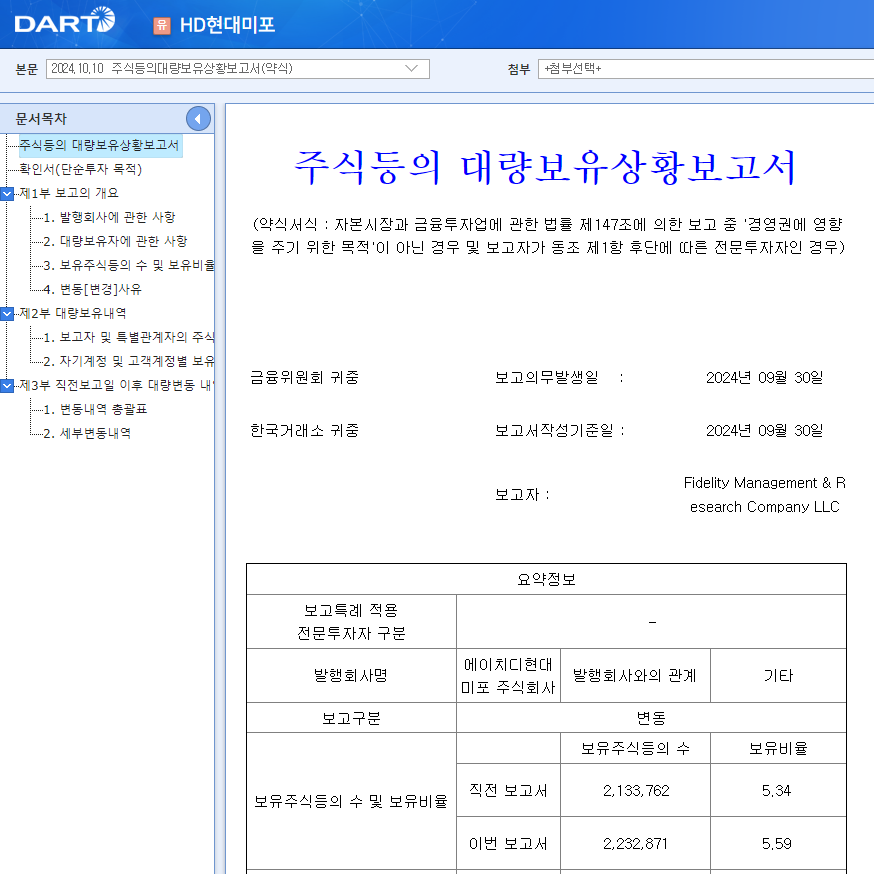The image size is (874, 874).
Task: Go to 1. 변동내역 총괄표
Action: tap(95, 409)
